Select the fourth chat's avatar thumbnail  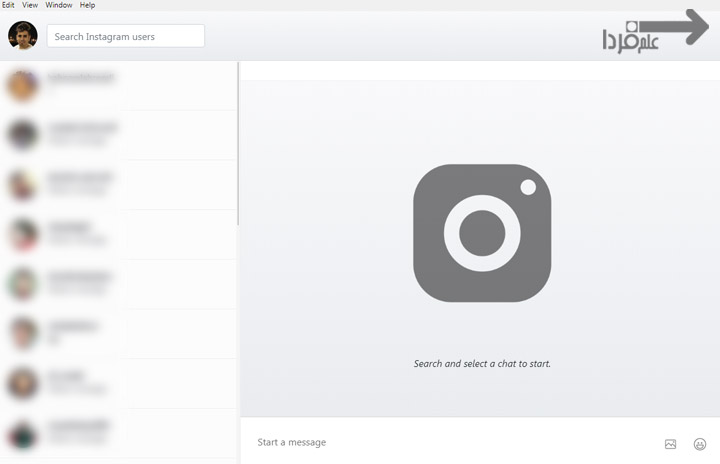click(x=22, y=234)
